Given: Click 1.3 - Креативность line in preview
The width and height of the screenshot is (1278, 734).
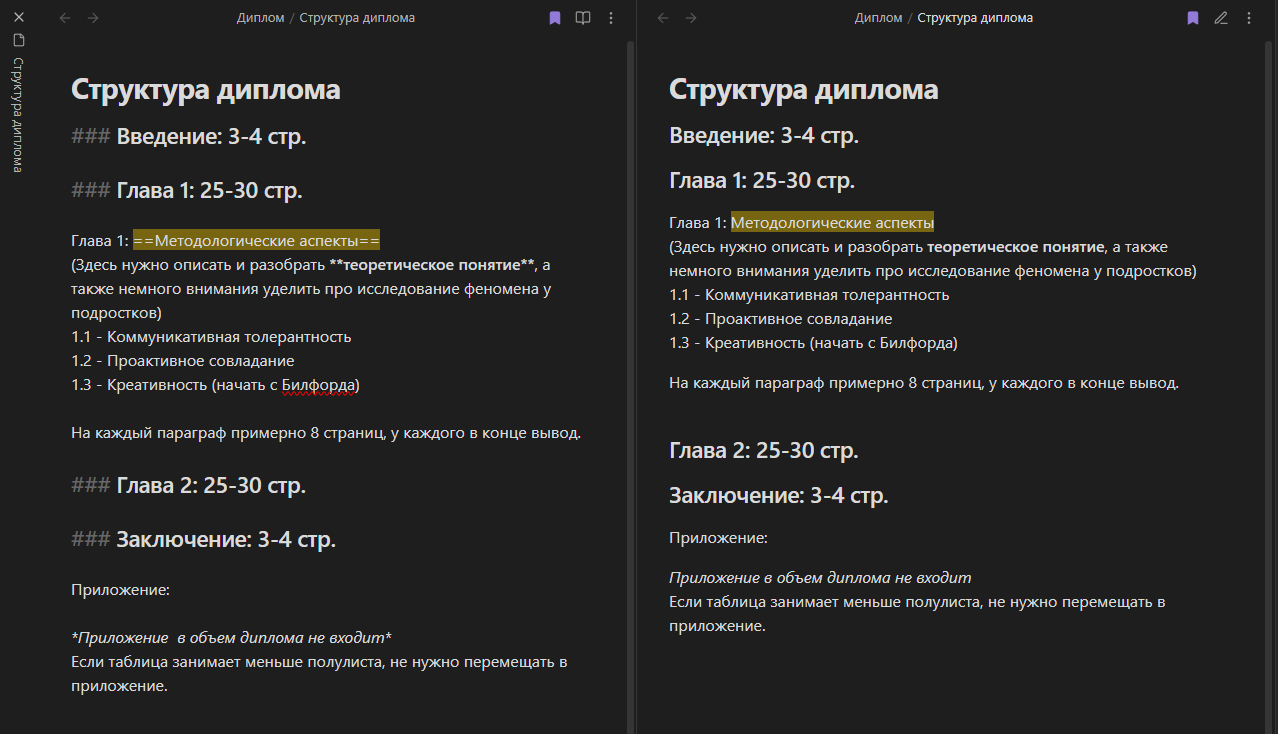Looking at the screenshot, I should click(814, 343).
